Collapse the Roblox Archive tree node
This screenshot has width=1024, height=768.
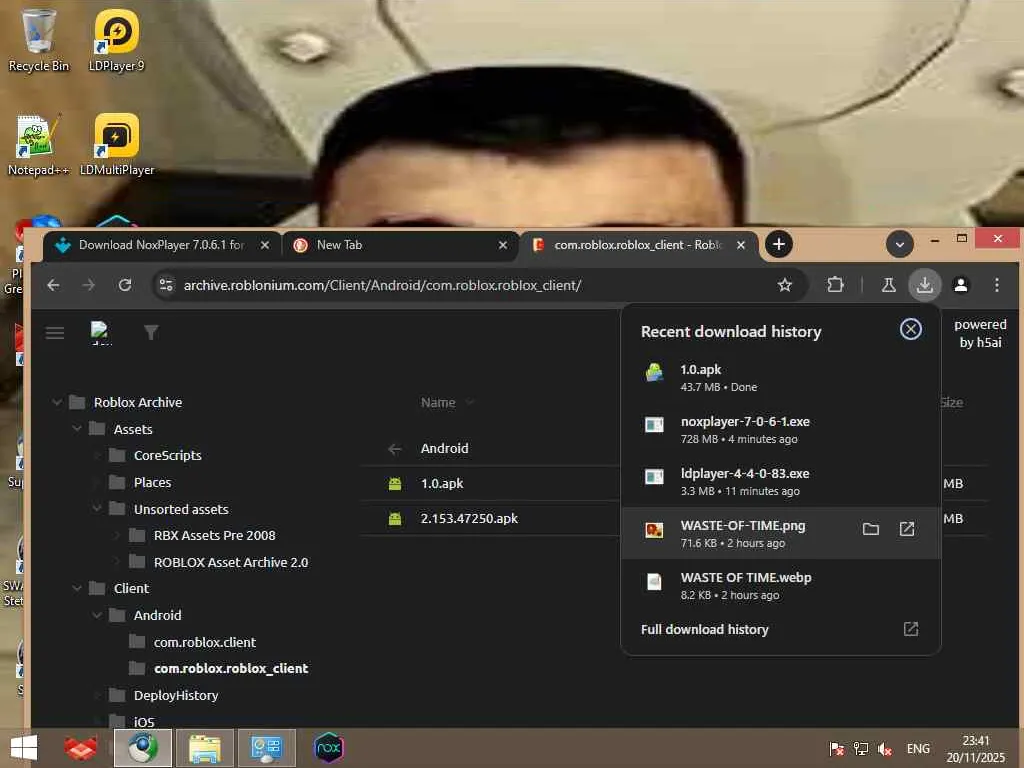57,402
